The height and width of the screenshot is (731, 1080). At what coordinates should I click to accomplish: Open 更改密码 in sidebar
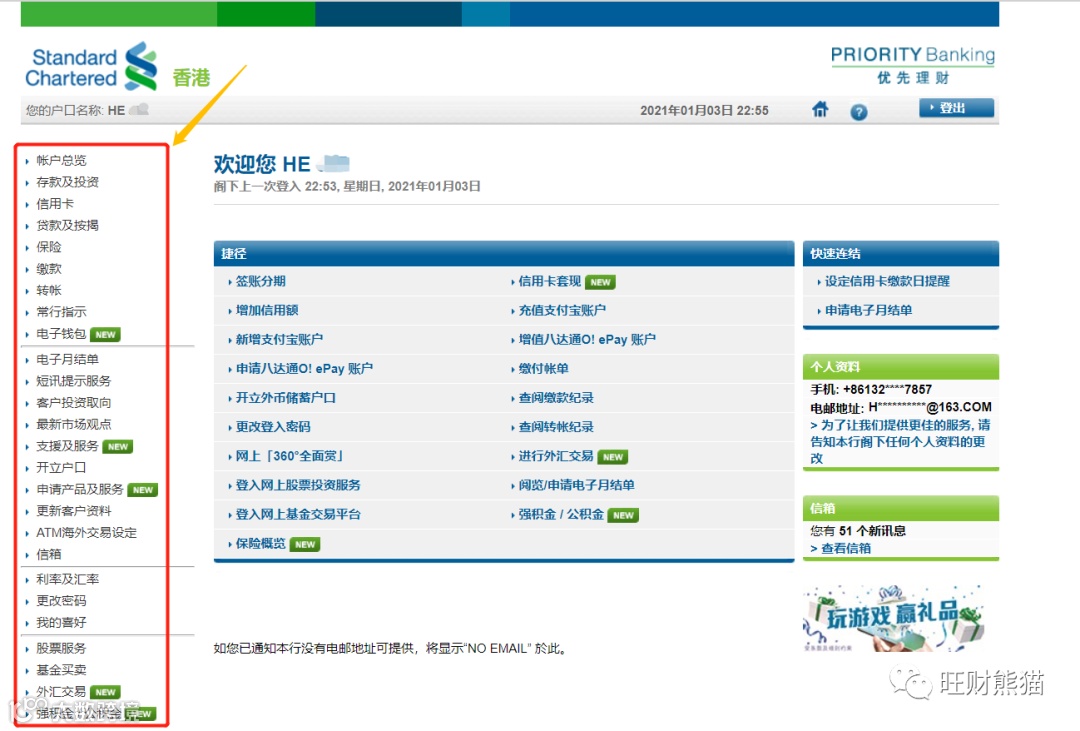tap(61, 601)
